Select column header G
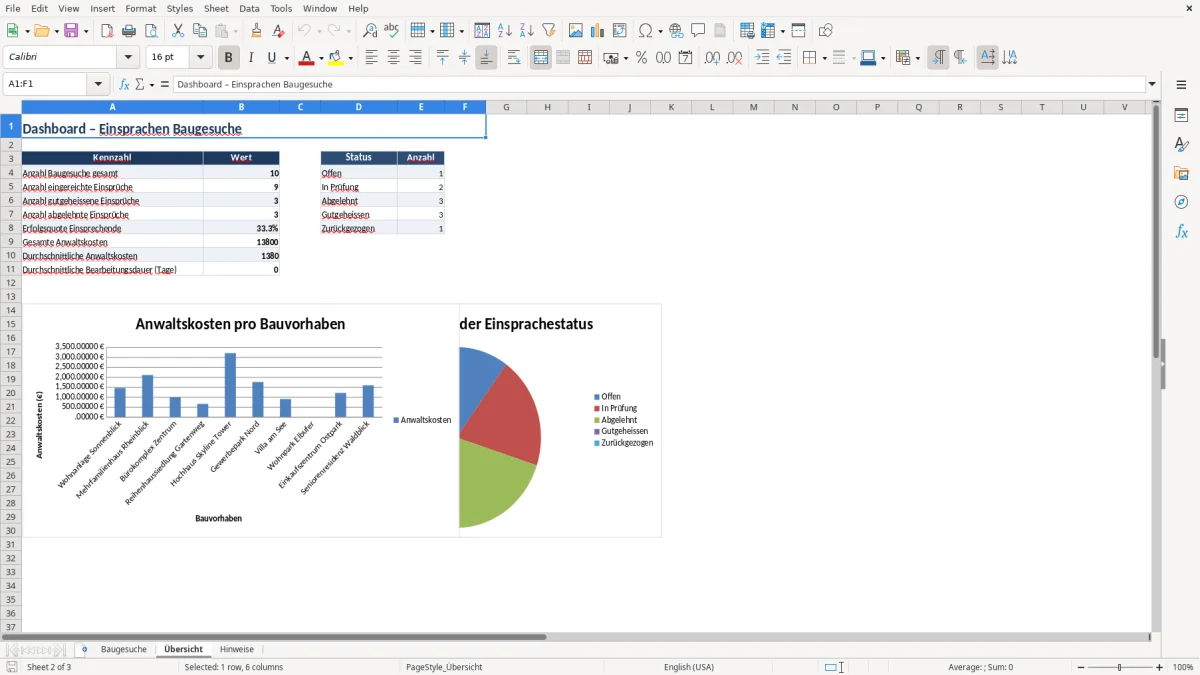 pyautogui.click(x=506, y=107)
